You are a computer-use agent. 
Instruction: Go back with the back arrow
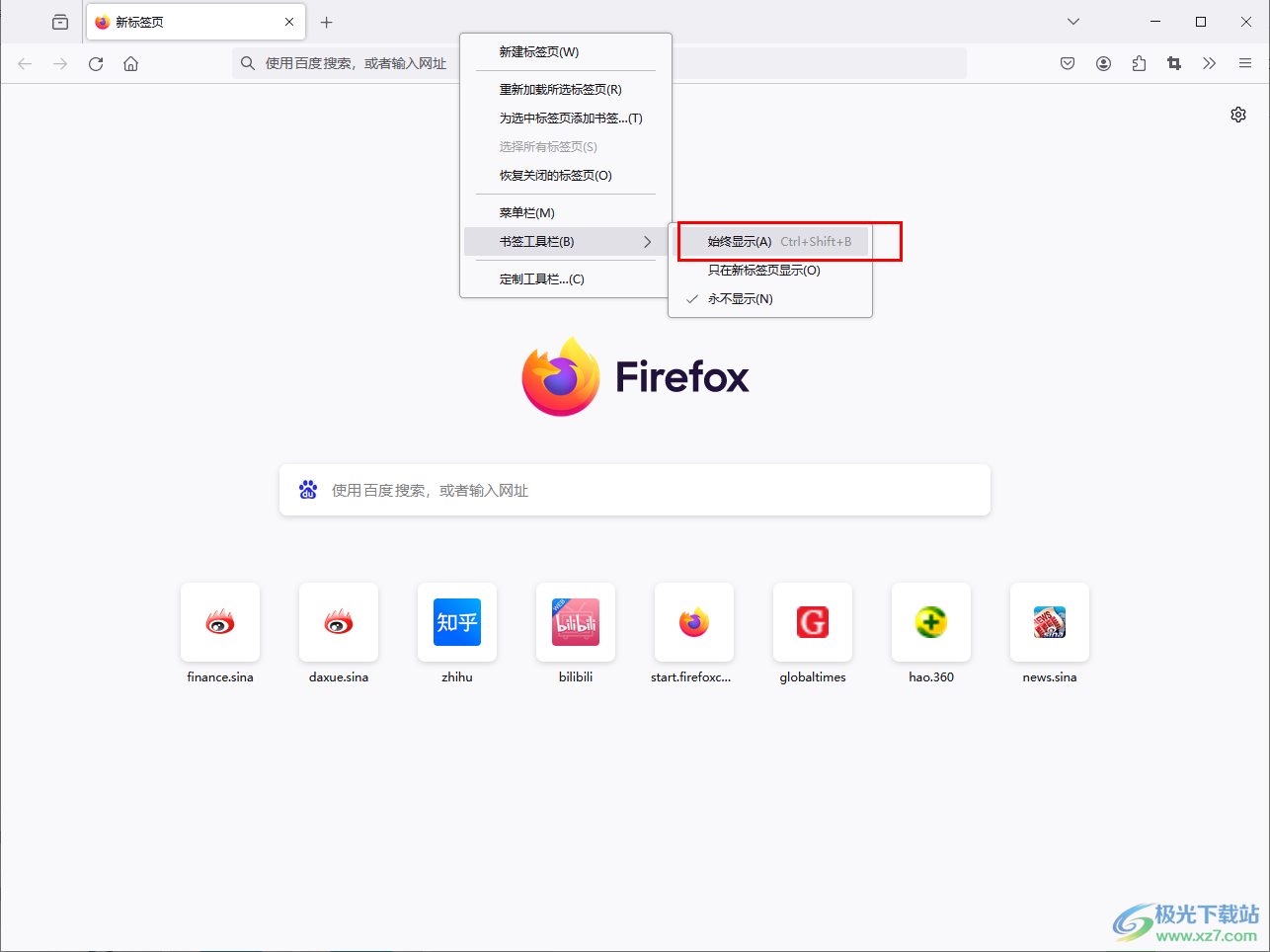[25, 63]
